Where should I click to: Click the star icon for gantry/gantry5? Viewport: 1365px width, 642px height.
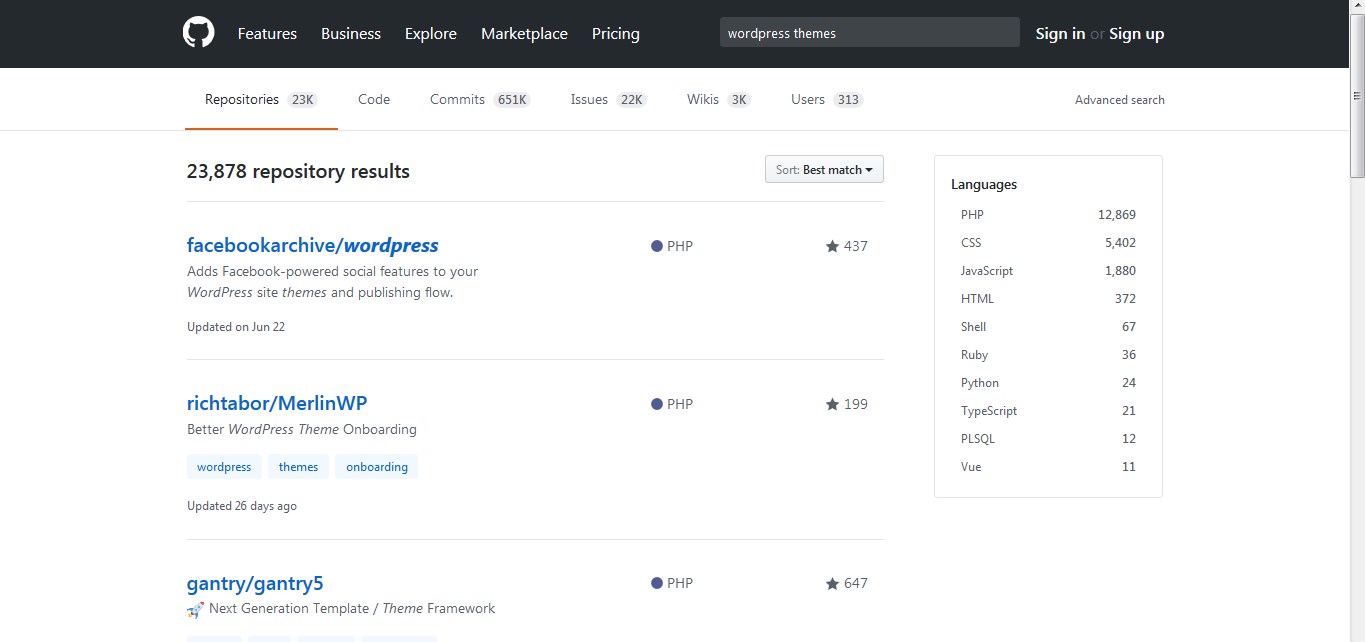click(832, 584)
